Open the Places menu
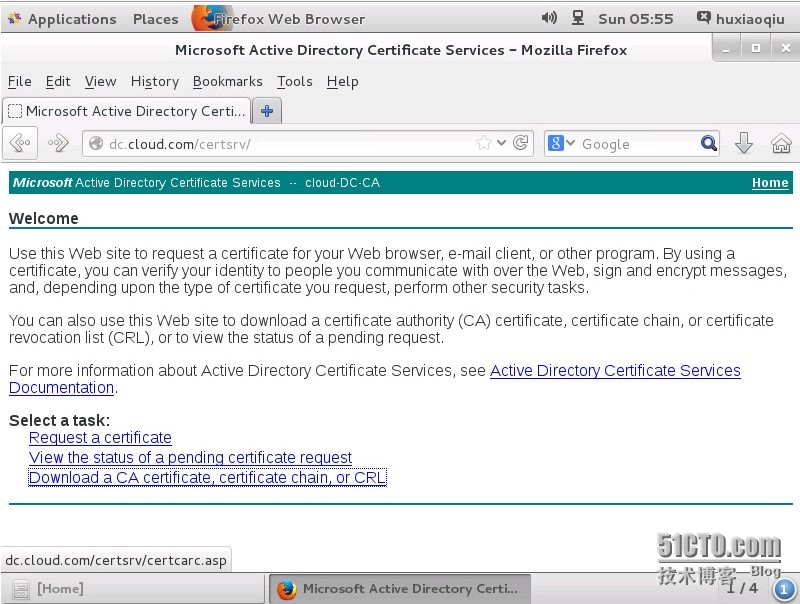The image size is (800, 604). coord(156,19)
